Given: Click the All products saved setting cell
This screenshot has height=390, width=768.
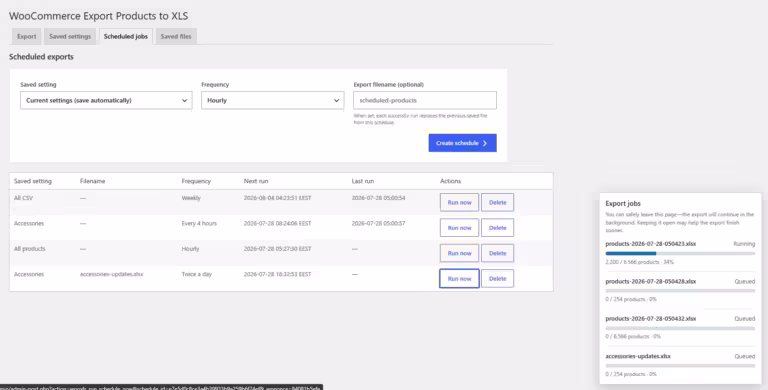Looking at the screenshot, I should [29, 249].
